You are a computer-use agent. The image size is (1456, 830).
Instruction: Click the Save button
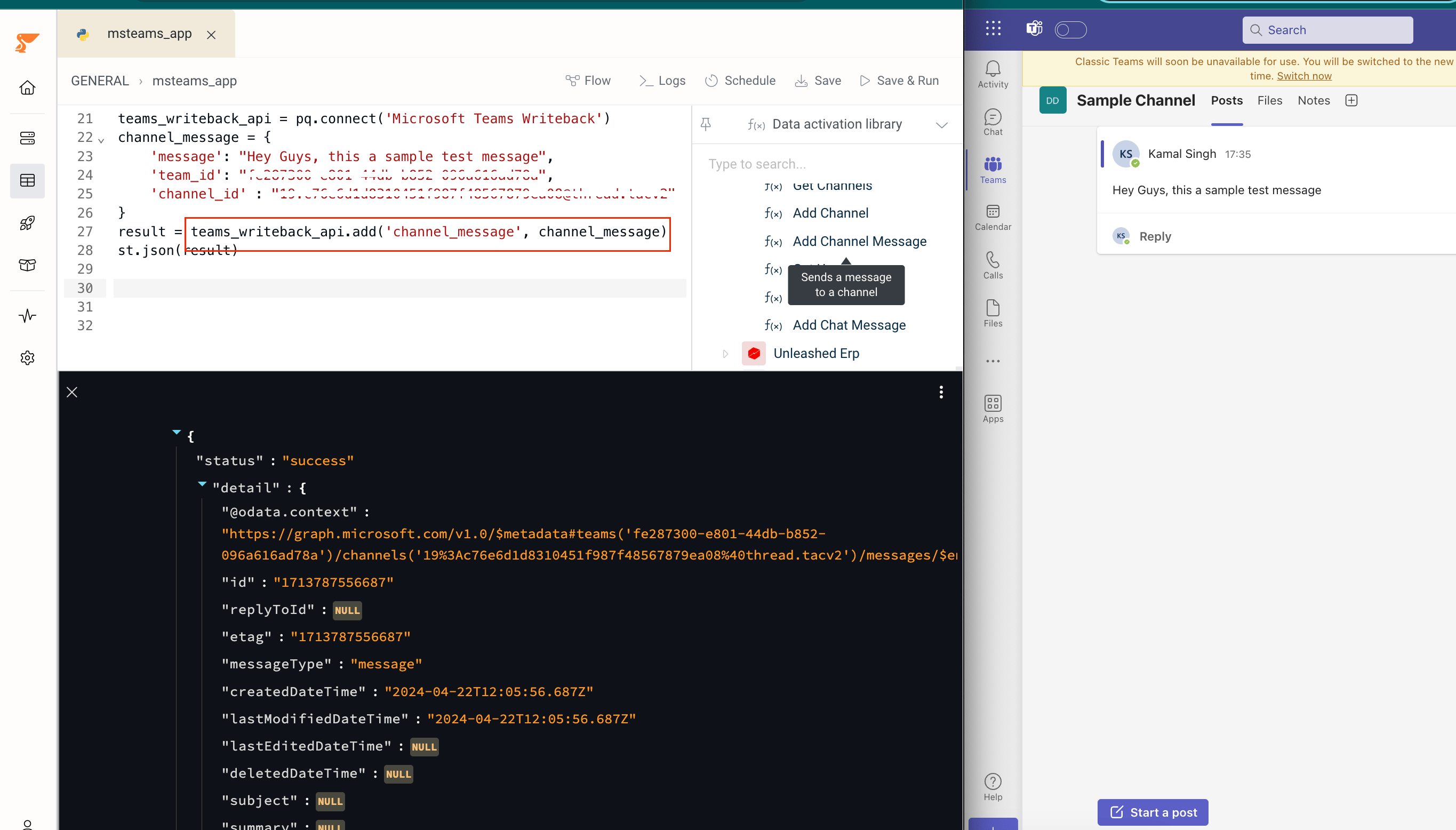(818, 81)
